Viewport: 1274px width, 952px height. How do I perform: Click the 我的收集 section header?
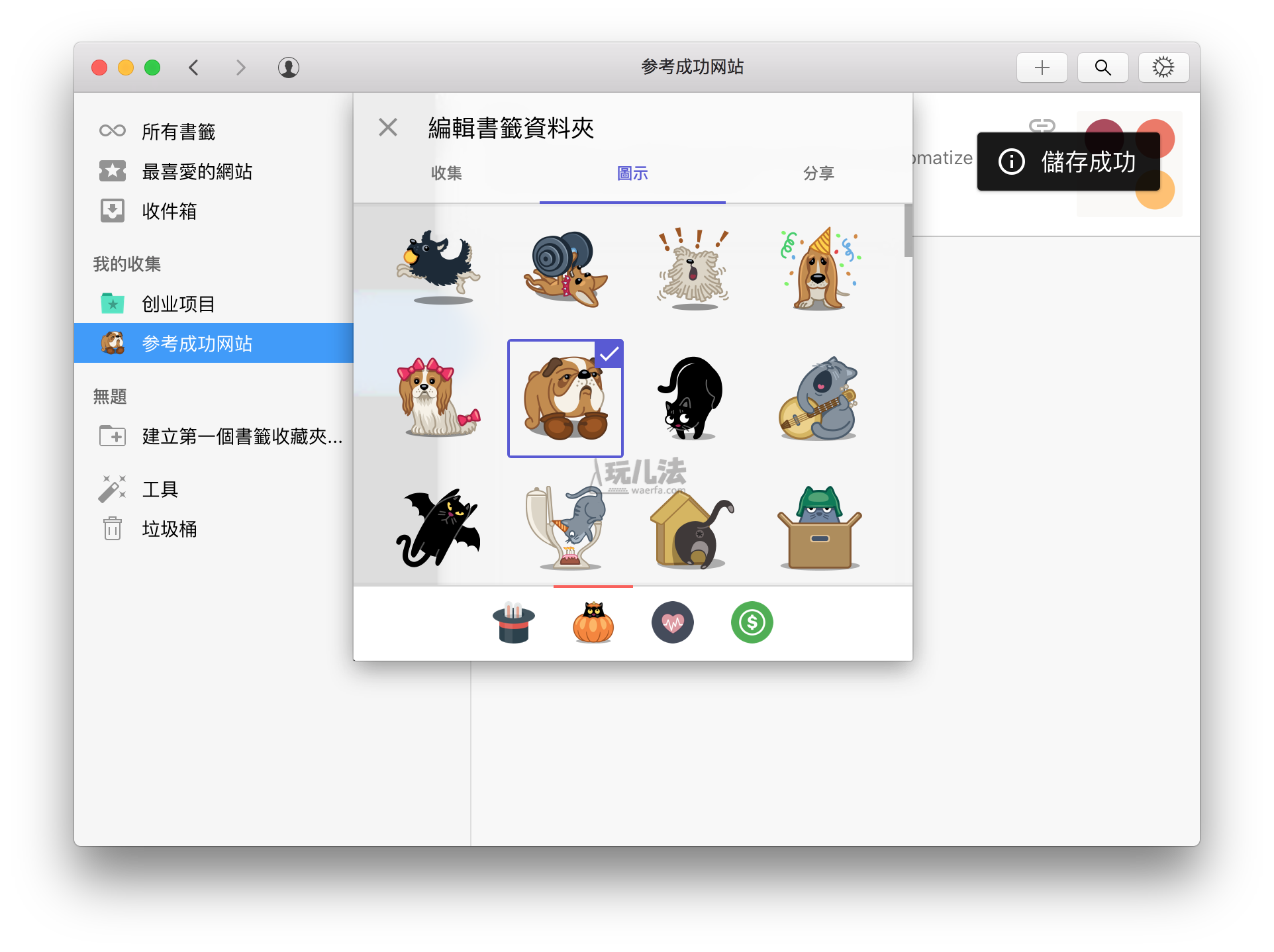click(x=127, y=263)
